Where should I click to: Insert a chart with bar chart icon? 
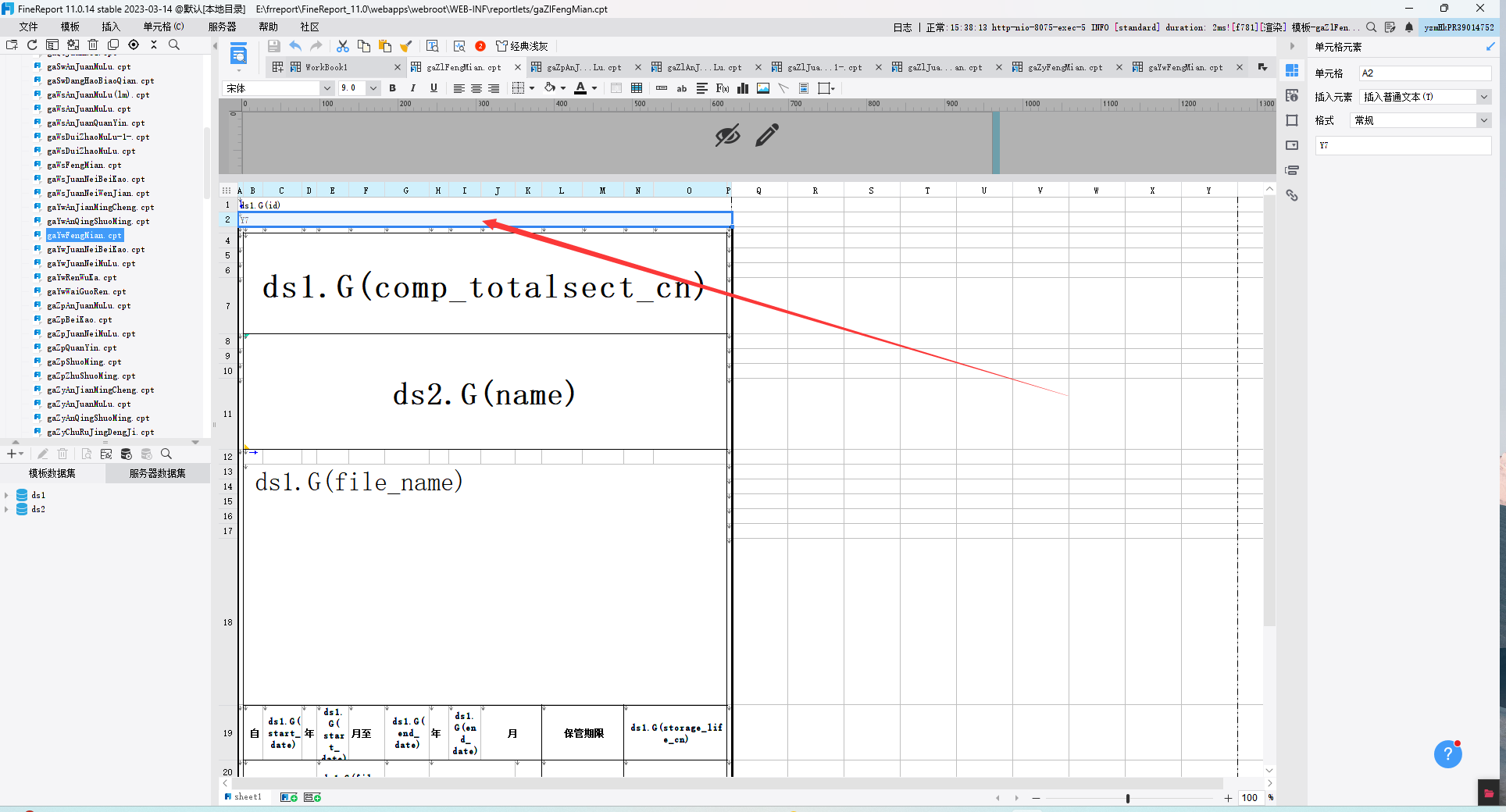tap(743, 88)
